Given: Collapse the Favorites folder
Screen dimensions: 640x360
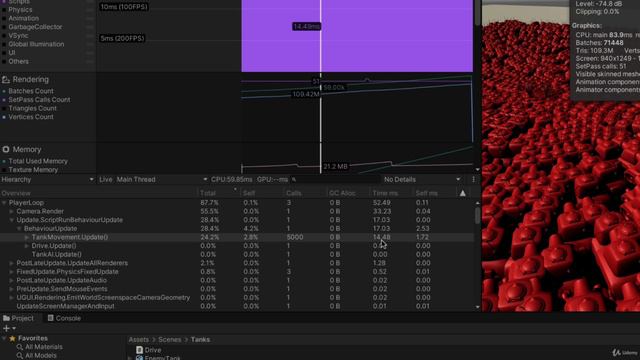Looking at the screenshot, I should [4, 338].
